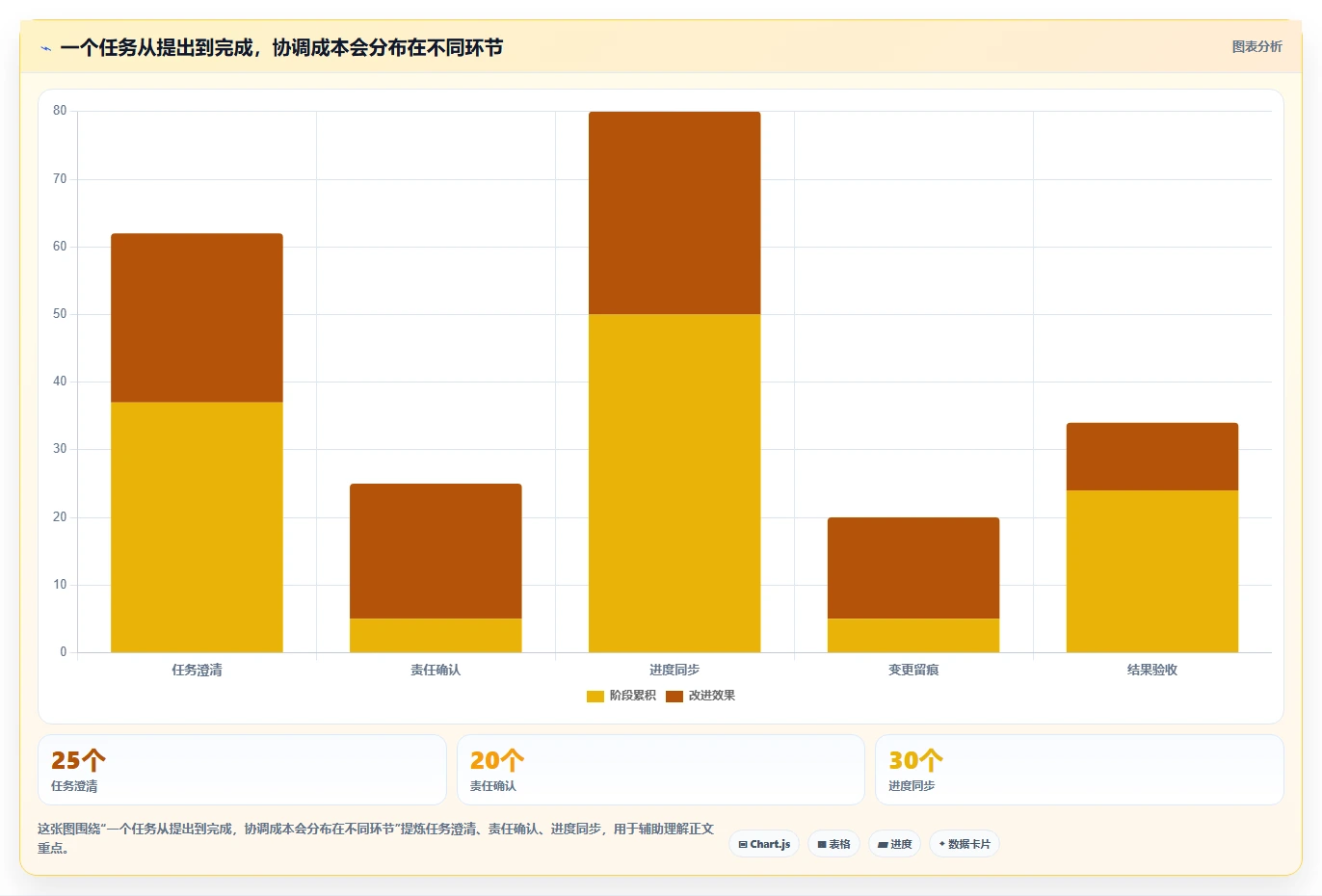Viewport: 1322px width, 896px height.
Task: Click the 改进效果 legend label text
Action: (711, 696)
